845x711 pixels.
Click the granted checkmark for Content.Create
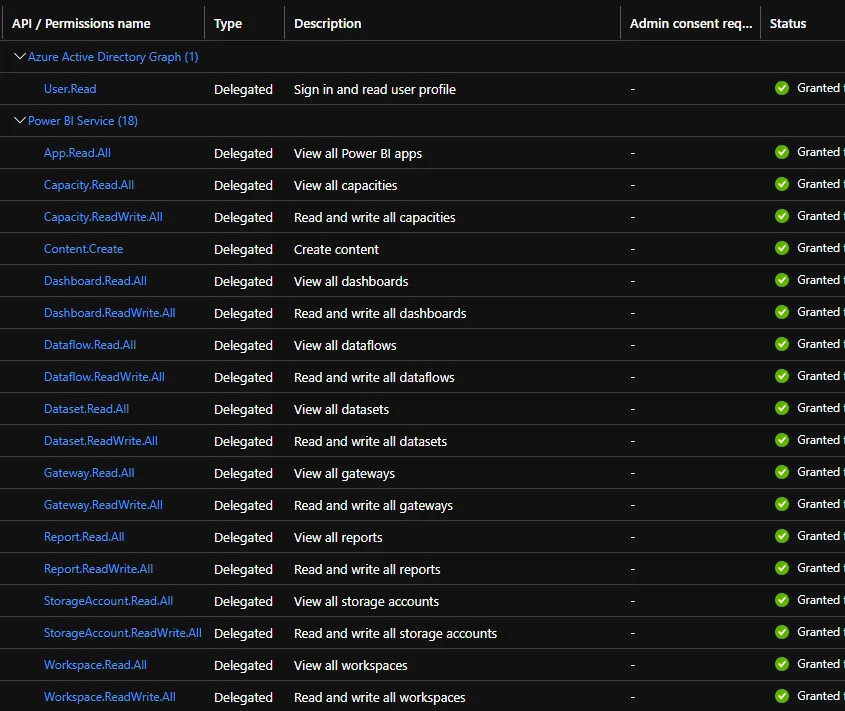coord(782,248)
